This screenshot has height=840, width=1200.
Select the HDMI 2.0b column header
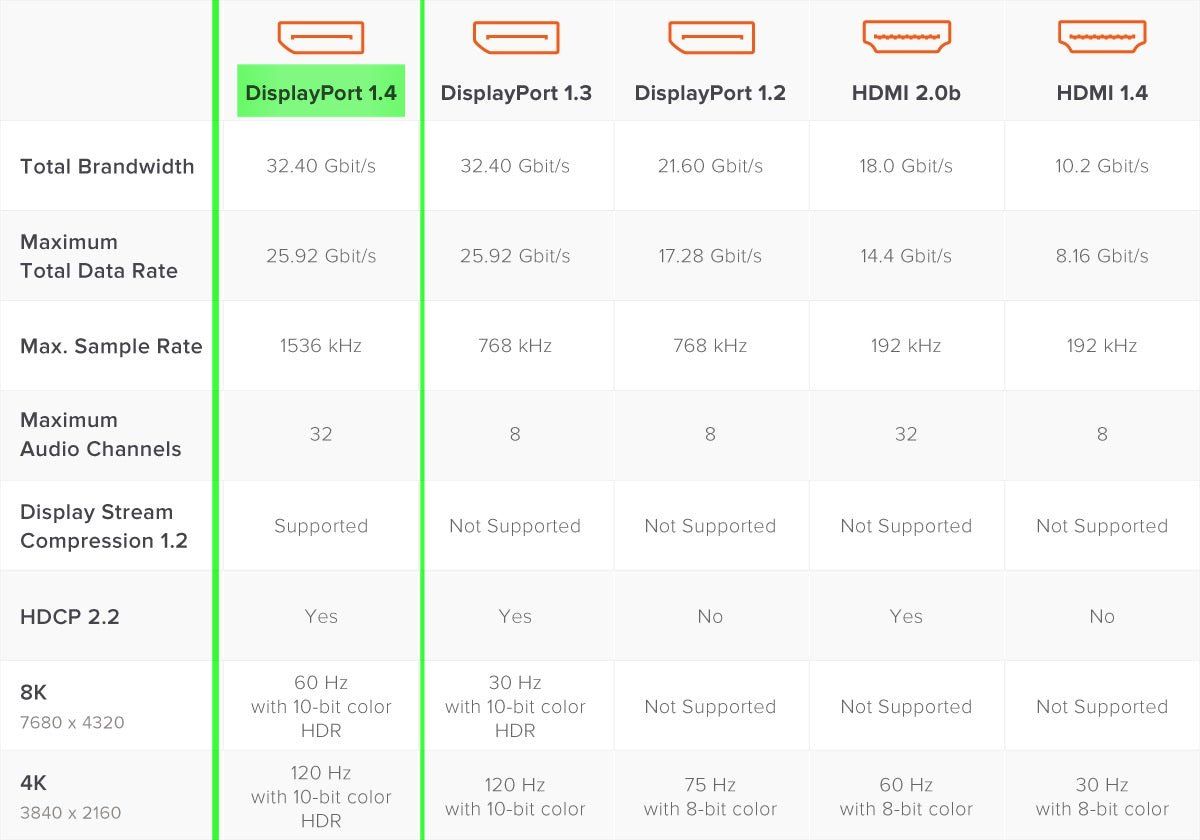coord(906,93)
